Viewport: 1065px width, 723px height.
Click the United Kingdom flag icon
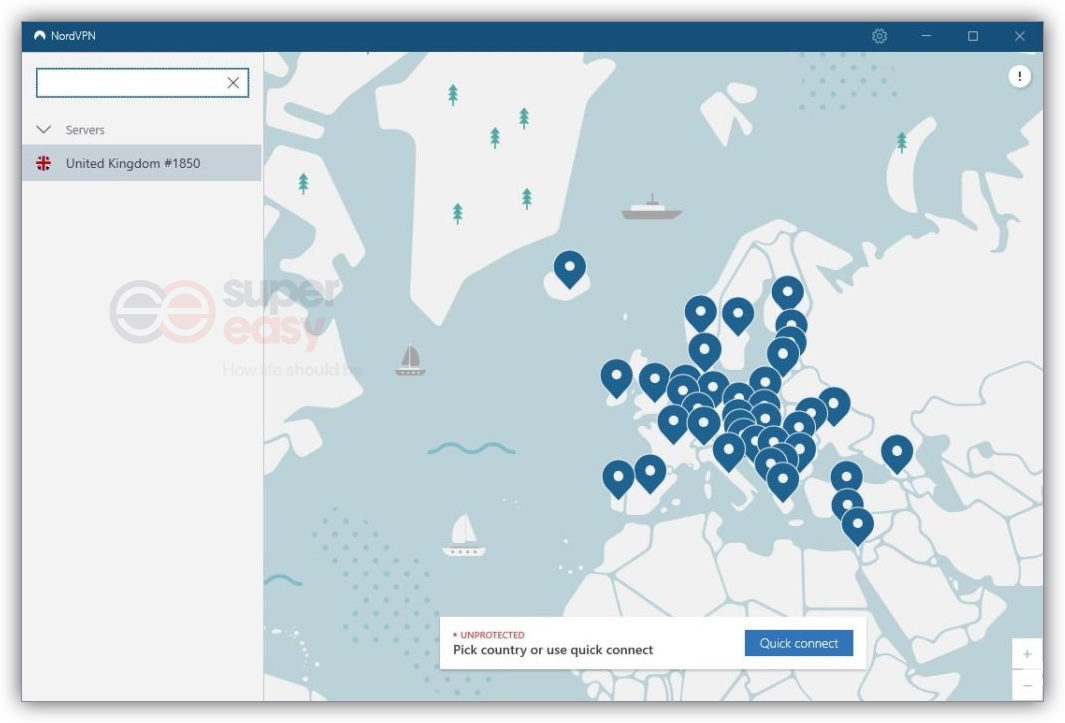point(43,163)
